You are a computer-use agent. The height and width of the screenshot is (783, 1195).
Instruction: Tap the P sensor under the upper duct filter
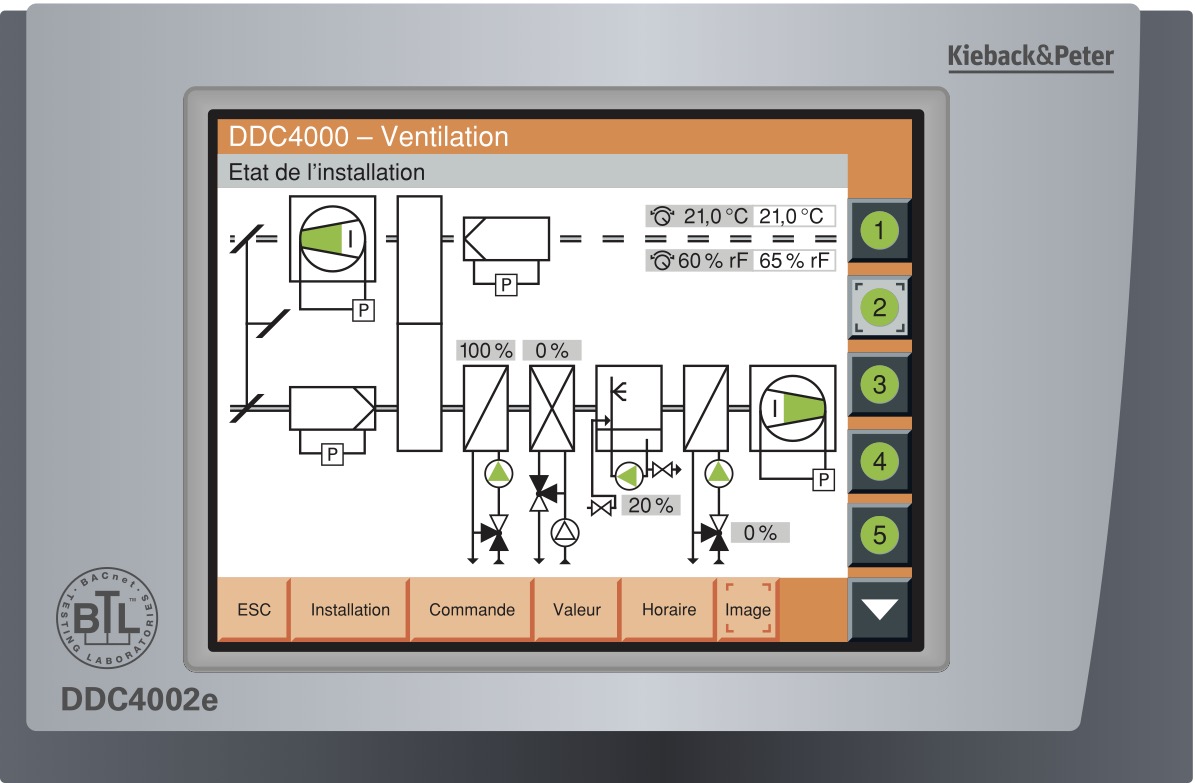point(506,285)
